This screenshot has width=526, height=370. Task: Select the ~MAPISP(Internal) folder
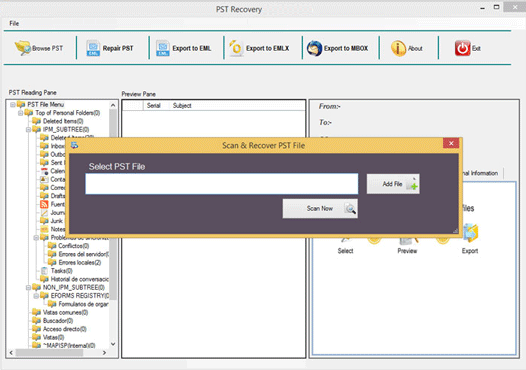pyautogui.click(x=69, y=345)
